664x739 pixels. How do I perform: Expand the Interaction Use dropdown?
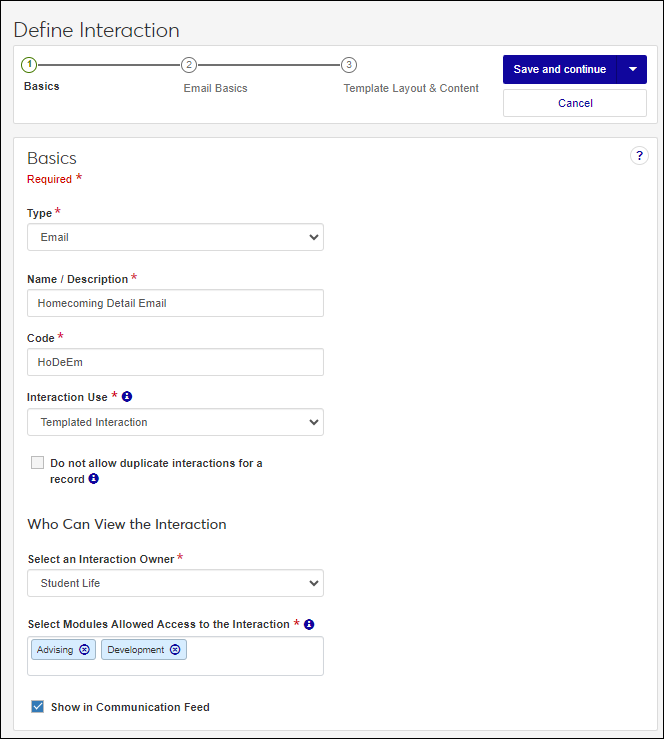click(175, 422)
